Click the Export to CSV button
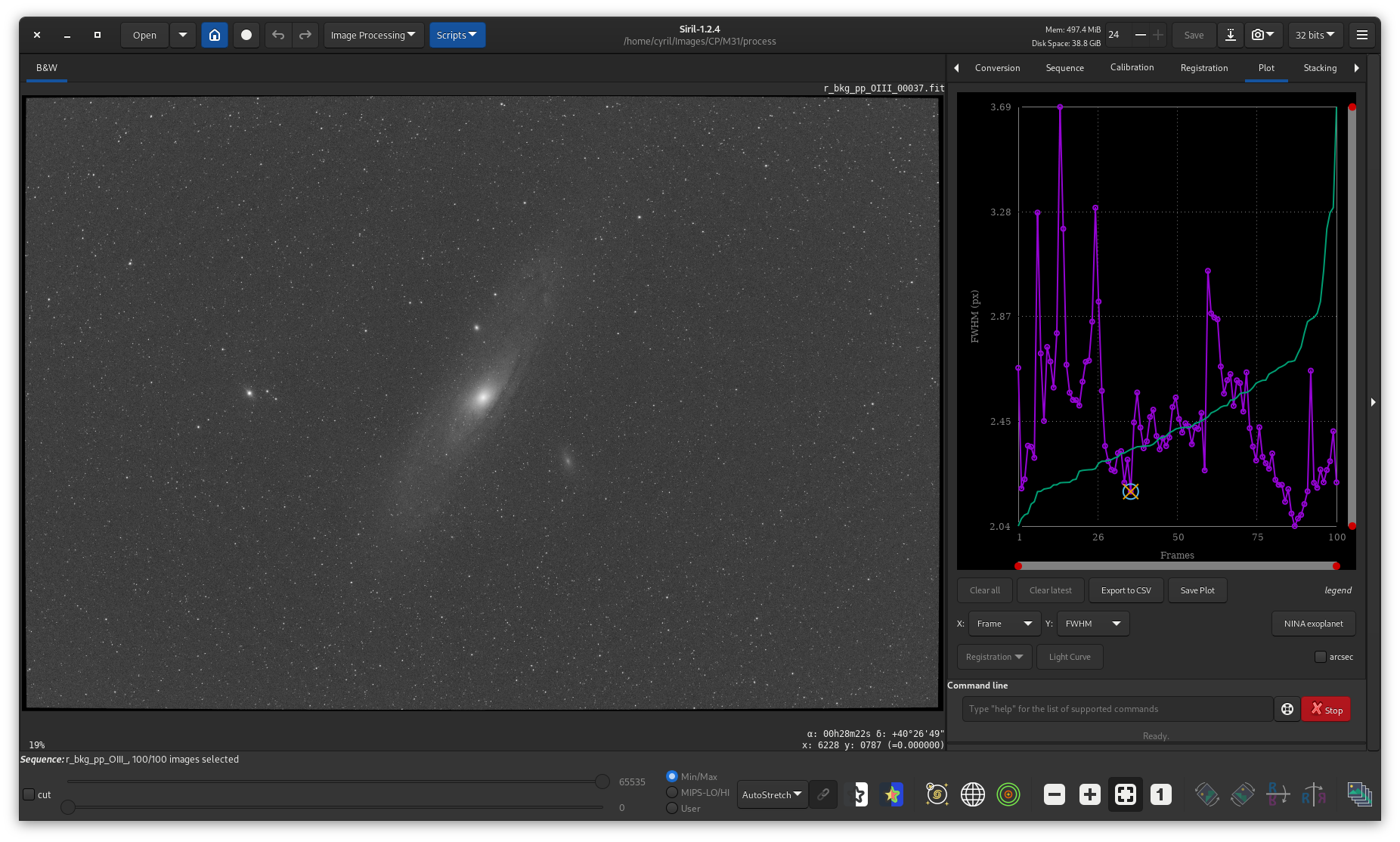This screenshot has height=842, width=1400. (1126, 590)
